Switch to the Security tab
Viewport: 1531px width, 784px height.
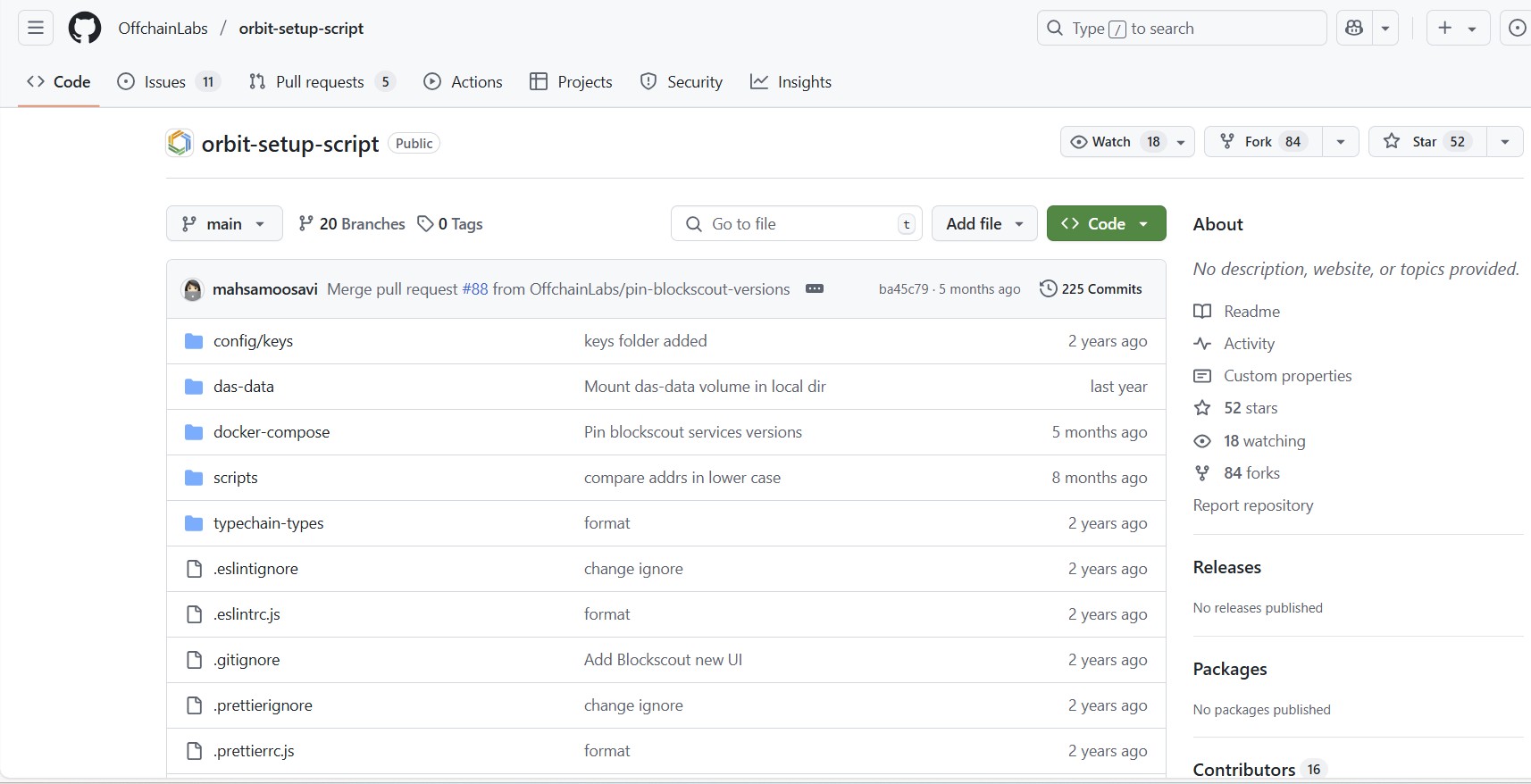coord(682,81)
